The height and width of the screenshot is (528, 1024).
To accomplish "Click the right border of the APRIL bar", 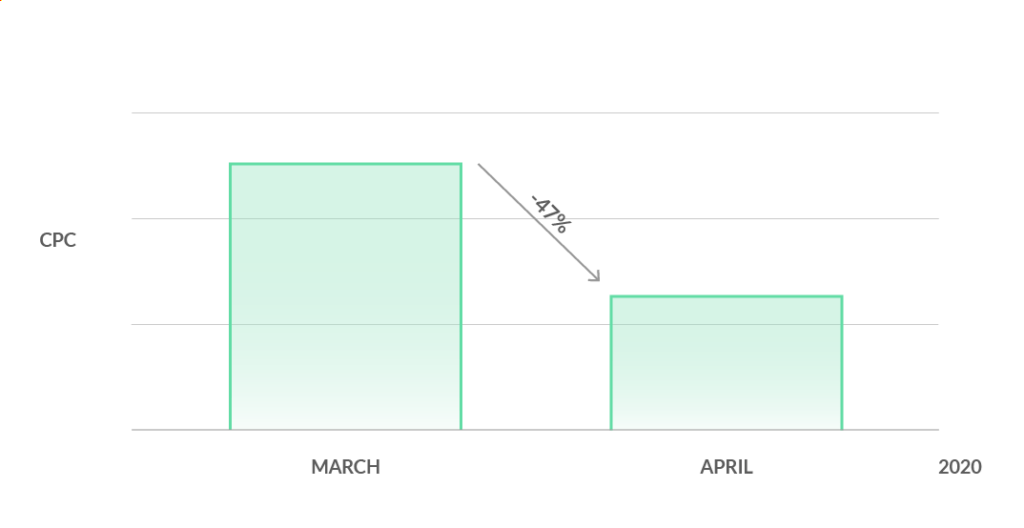I will 842,363.
